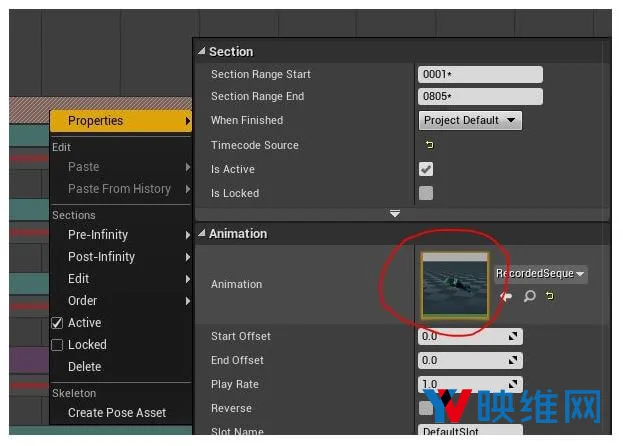Screen dimensions: 623x446
Task: Enable the Is Locked checkbox
Action: coord(426,193)
